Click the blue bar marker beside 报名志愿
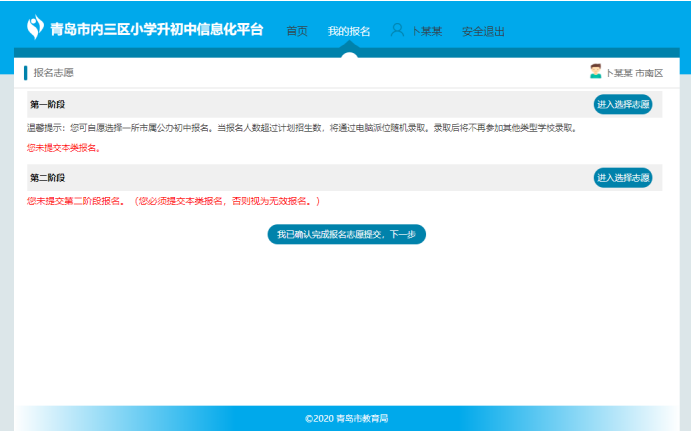Screen dimensions: 691x431 (26, 73)
